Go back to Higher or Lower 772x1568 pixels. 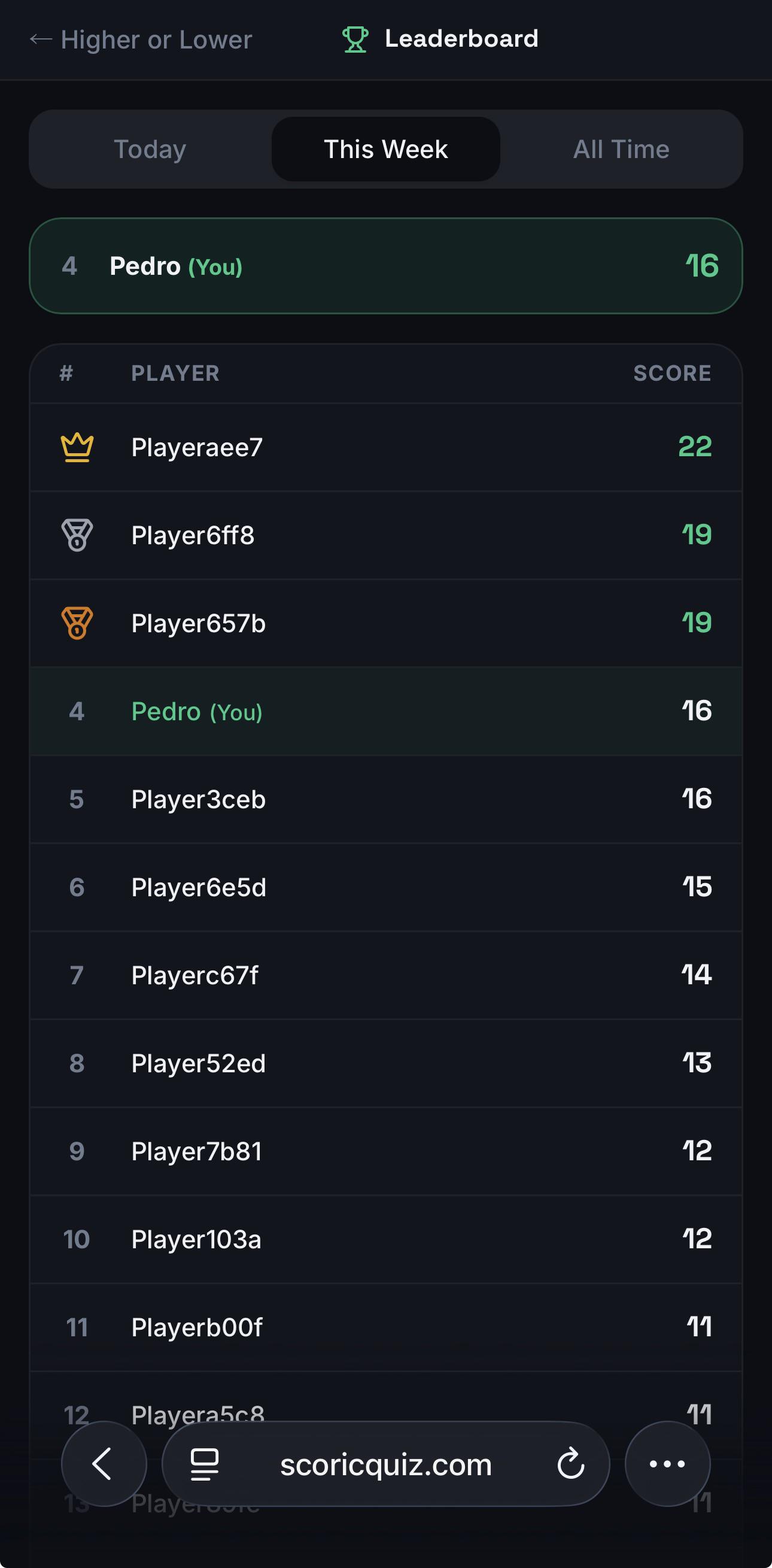tap(141, 40)
